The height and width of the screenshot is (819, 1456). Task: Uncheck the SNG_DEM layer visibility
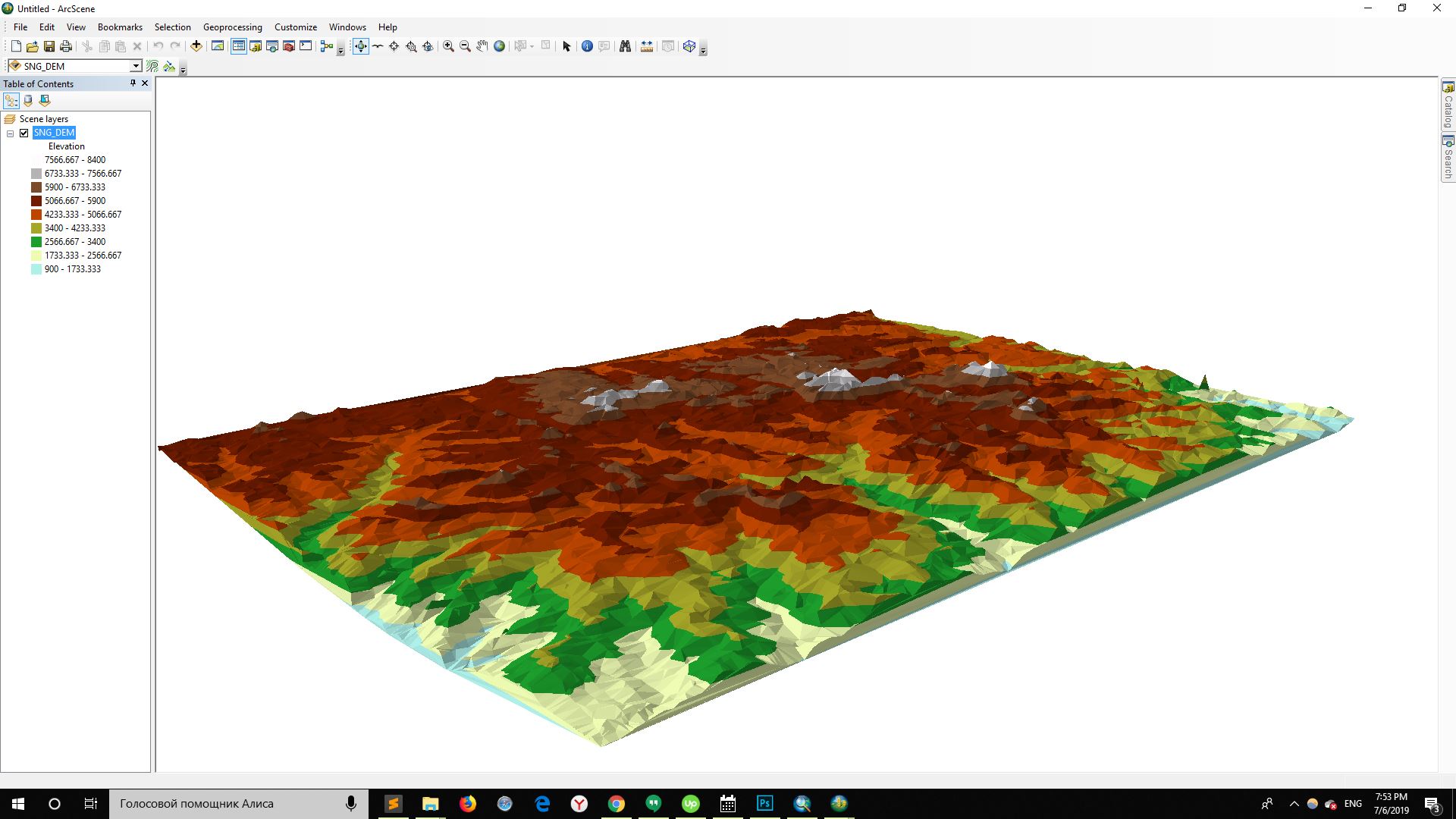pyautogui.click(x=24, y=132)
